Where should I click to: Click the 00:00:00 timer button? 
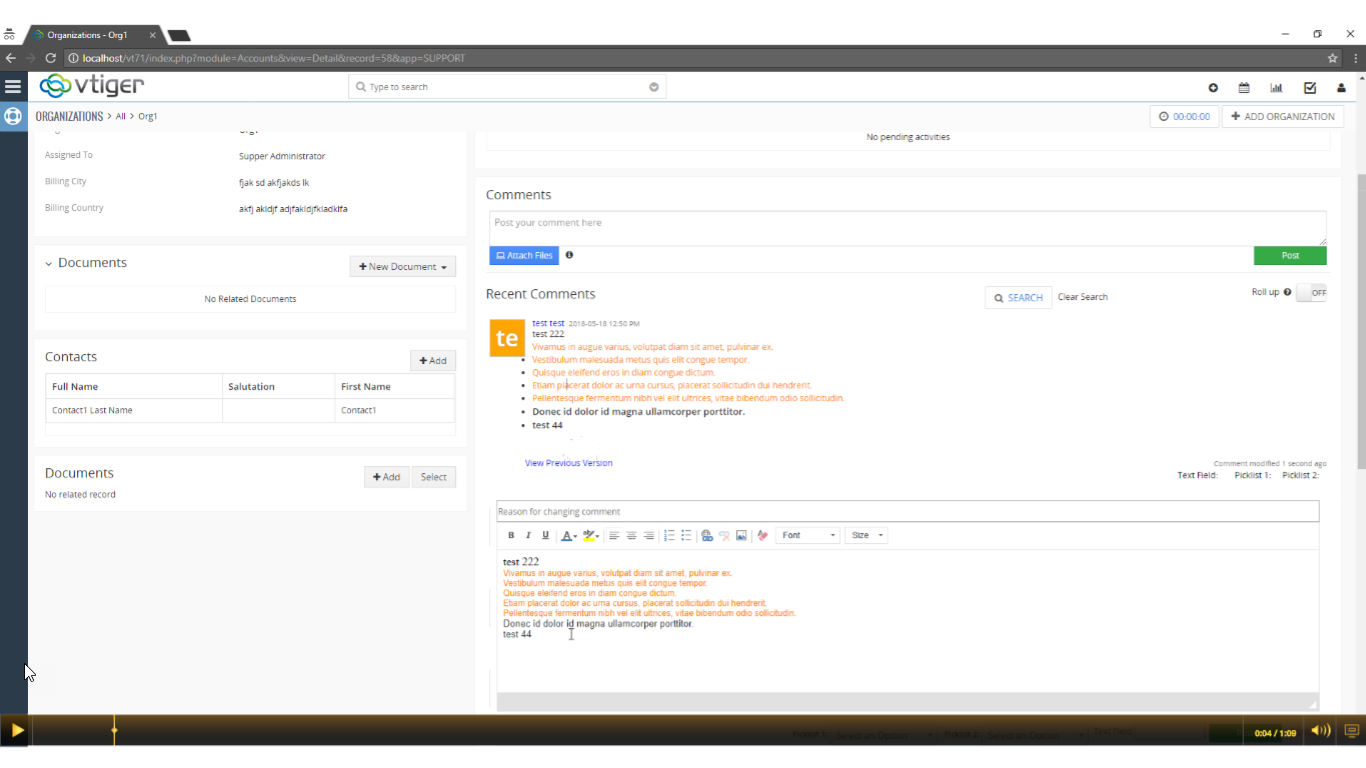1185,117
